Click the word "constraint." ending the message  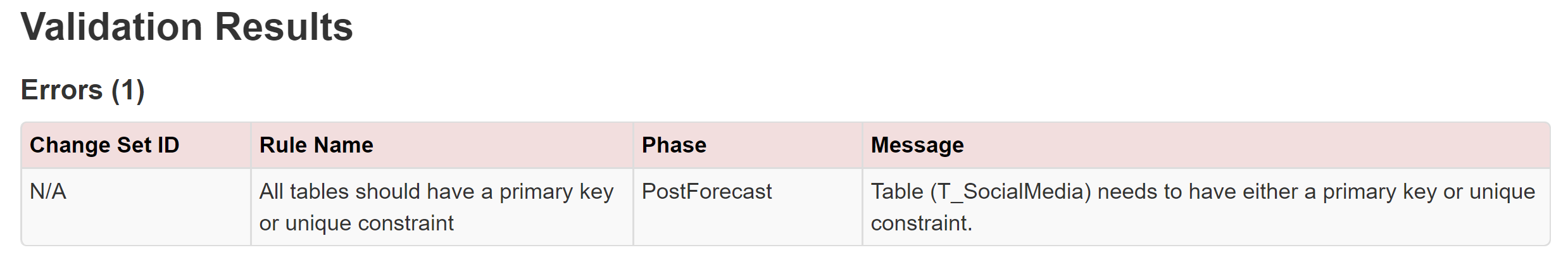tap(921, 223)
